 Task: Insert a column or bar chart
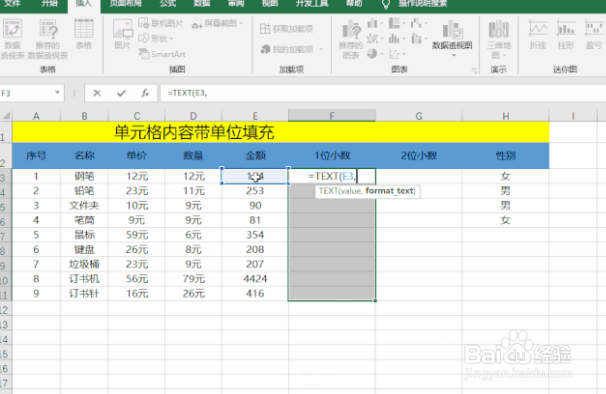[375, 24]
